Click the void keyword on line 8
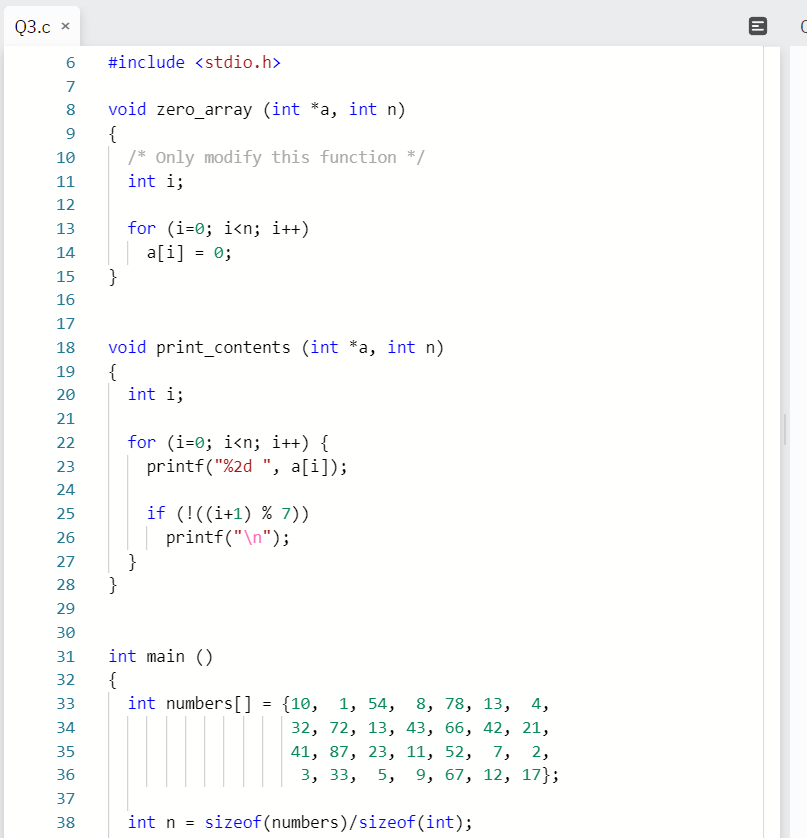 pyautogui.click(x=127, y=109)
